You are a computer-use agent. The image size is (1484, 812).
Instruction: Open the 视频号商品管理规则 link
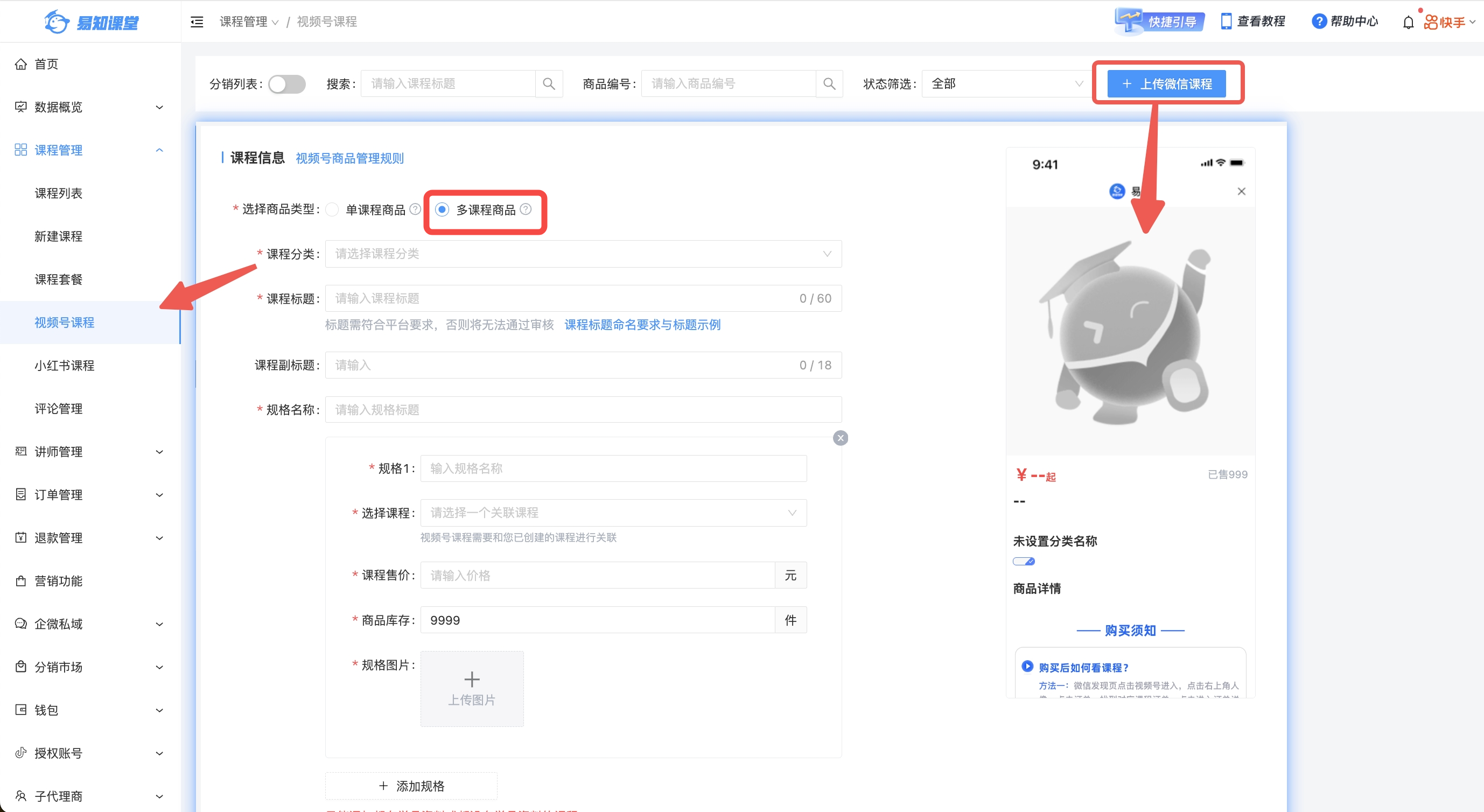tap(349, 158)
